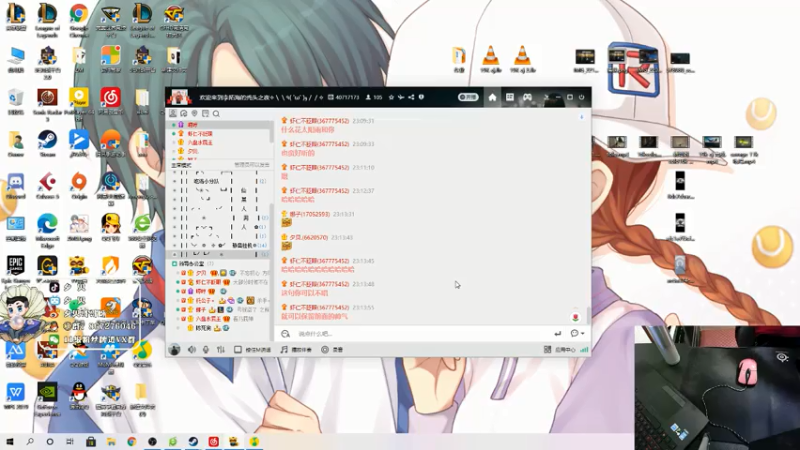Viewport: 800px width, 450px height.
Task: Mute the speaker in YY bottom bar
Action: click(192, 349)
